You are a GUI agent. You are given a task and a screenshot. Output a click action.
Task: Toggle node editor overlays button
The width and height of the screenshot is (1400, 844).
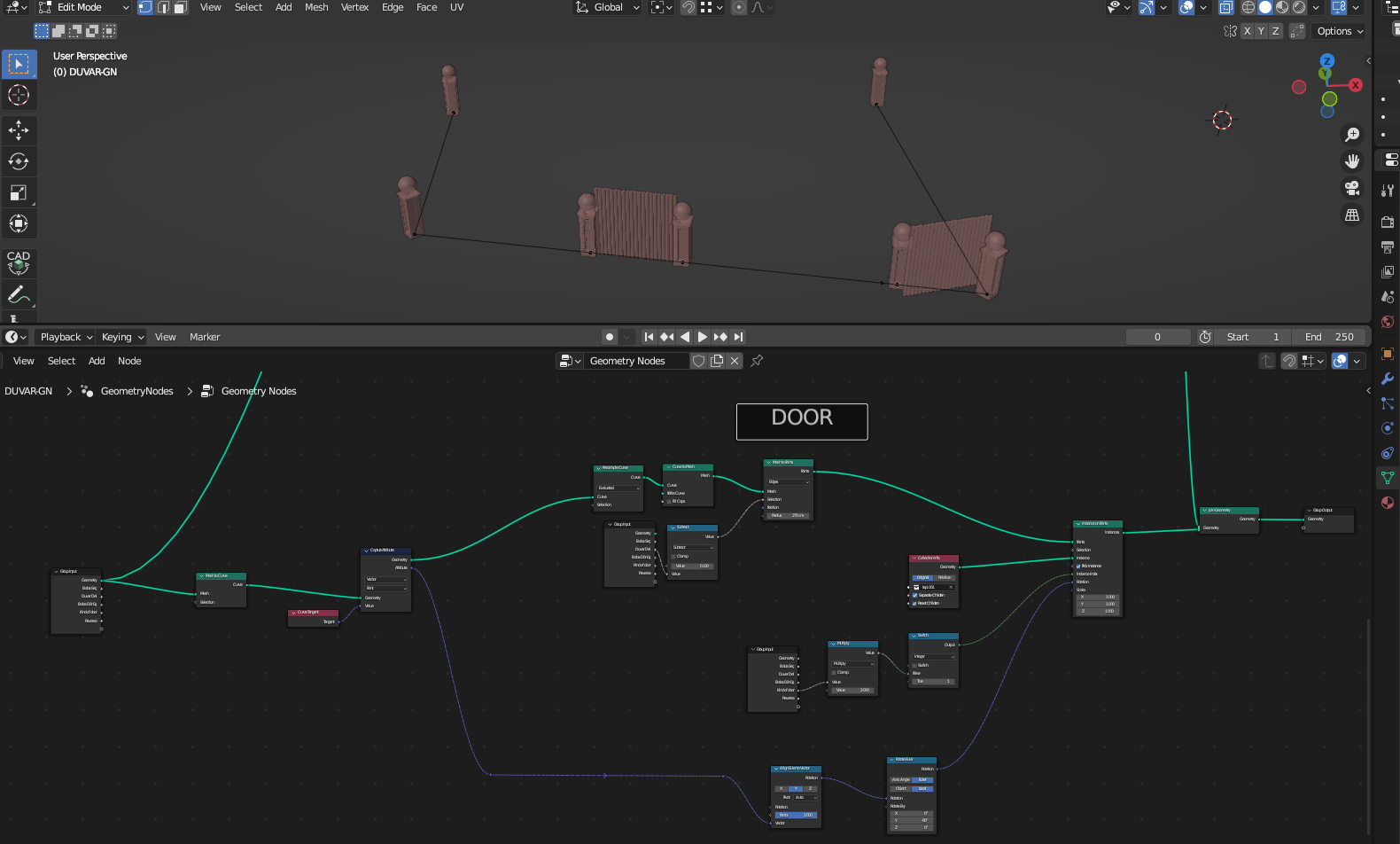point(1340,361)
